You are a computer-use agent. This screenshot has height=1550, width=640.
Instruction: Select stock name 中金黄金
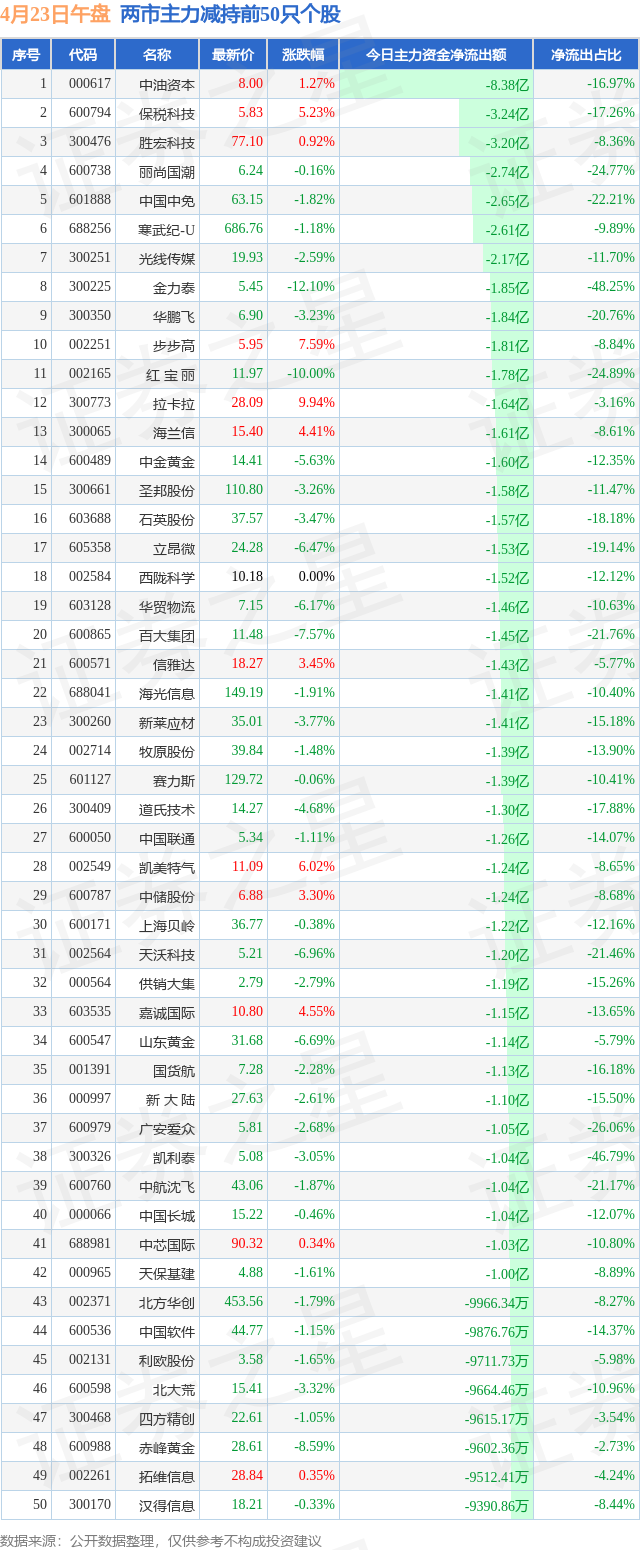pyautogui.click(x=167, y=461)
